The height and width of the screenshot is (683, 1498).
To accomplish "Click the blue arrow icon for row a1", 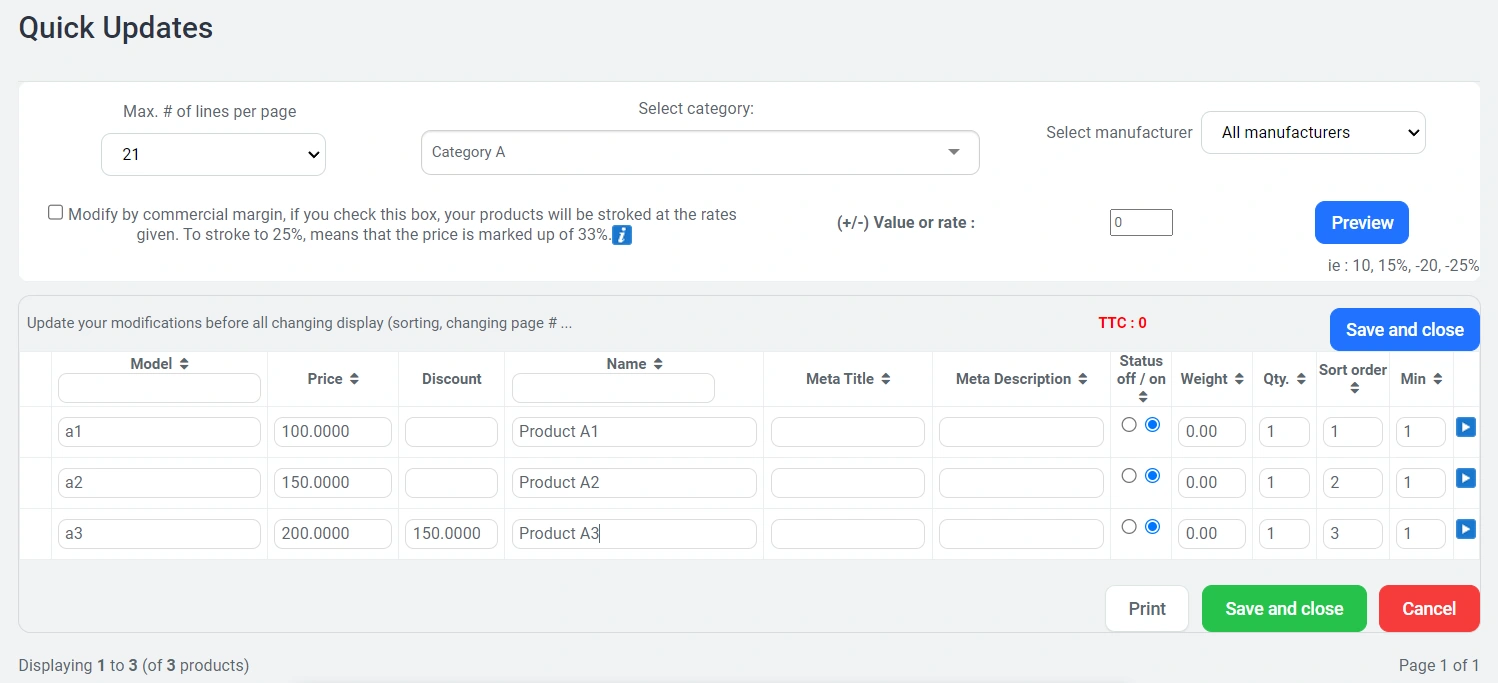I will 1465,428.
